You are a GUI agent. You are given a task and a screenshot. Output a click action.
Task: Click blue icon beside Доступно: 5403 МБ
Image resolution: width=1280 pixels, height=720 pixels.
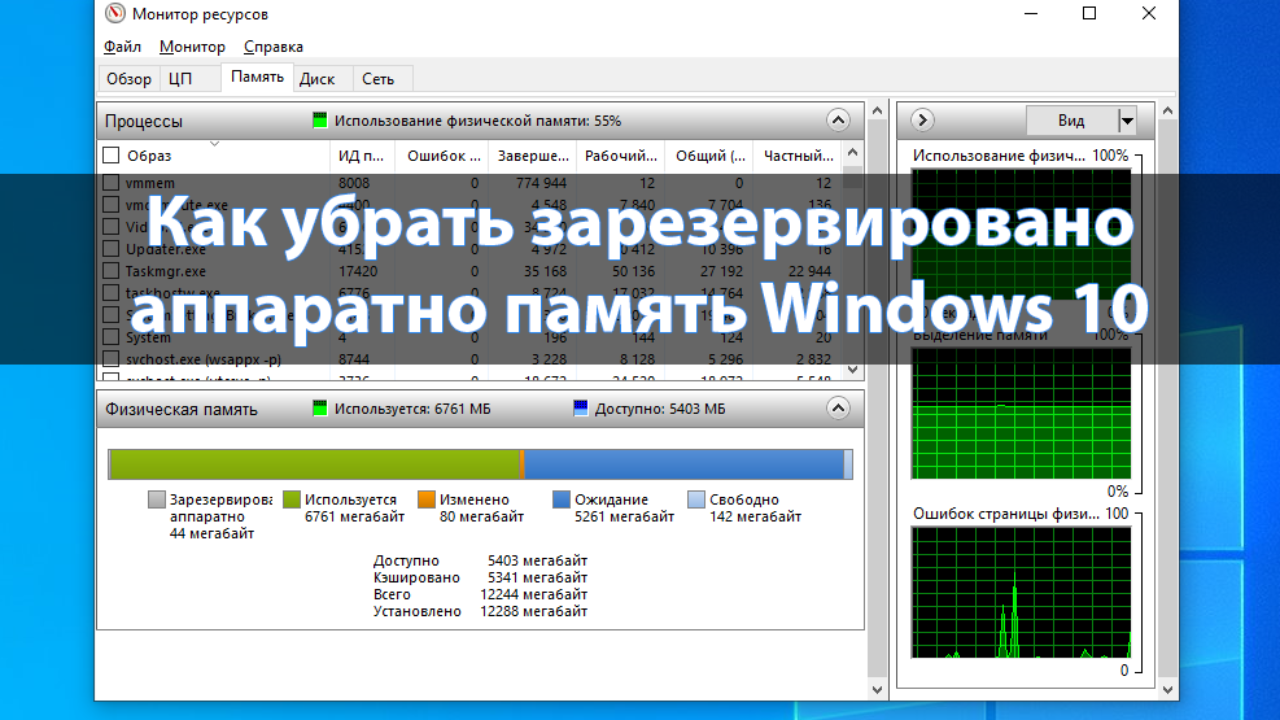tap(580, 409)
